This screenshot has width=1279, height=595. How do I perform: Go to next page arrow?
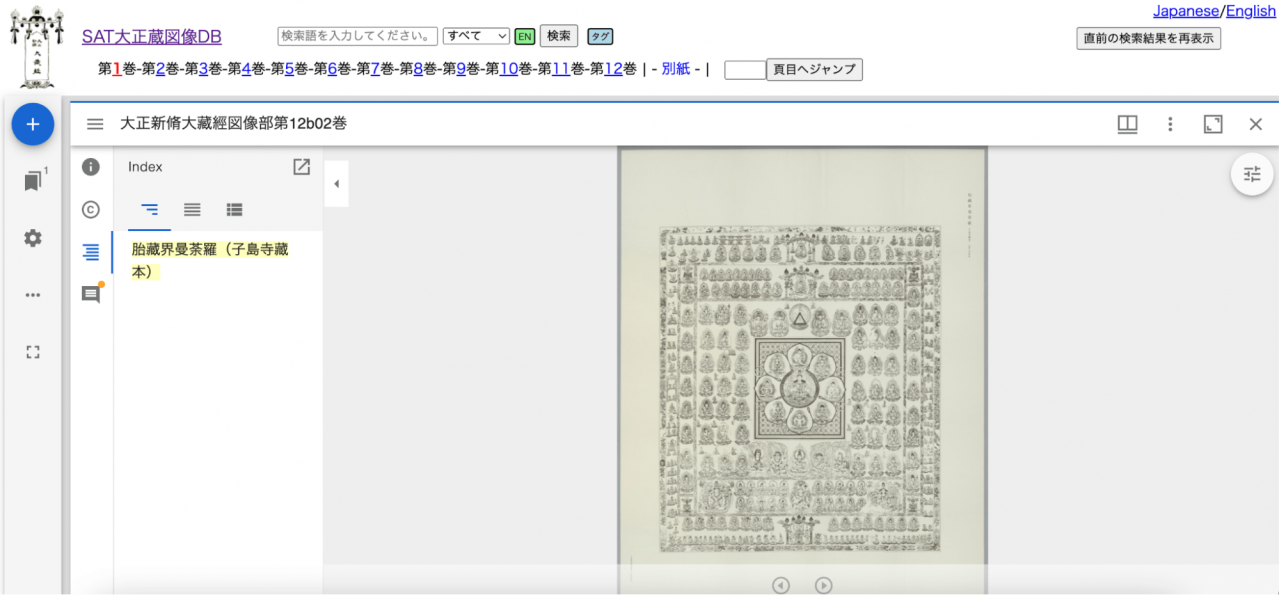click(823, 586)
